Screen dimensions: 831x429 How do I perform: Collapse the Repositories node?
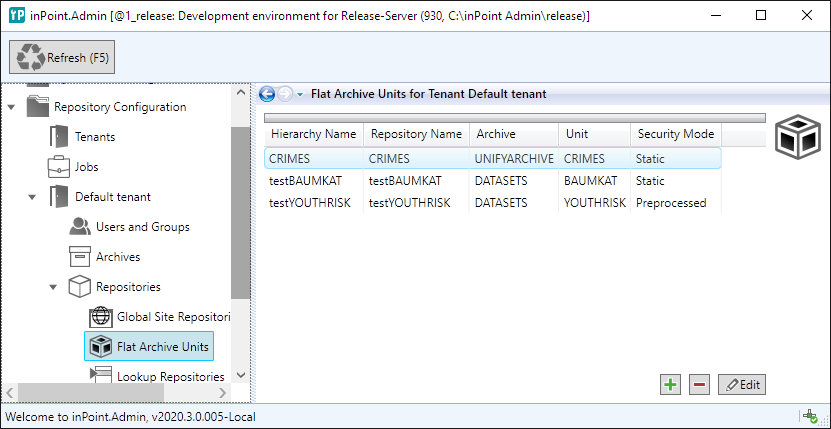coord(54,287)
